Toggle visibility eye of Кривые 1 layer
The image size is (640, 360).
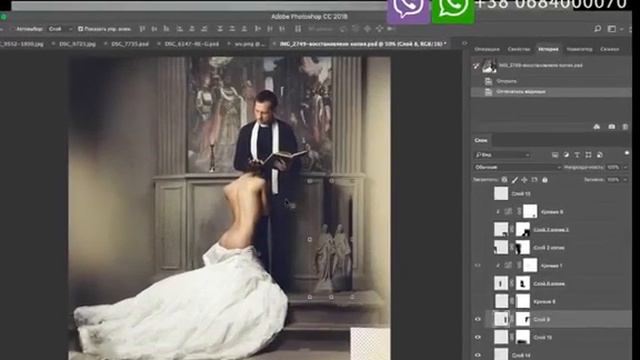pos(478,266)
